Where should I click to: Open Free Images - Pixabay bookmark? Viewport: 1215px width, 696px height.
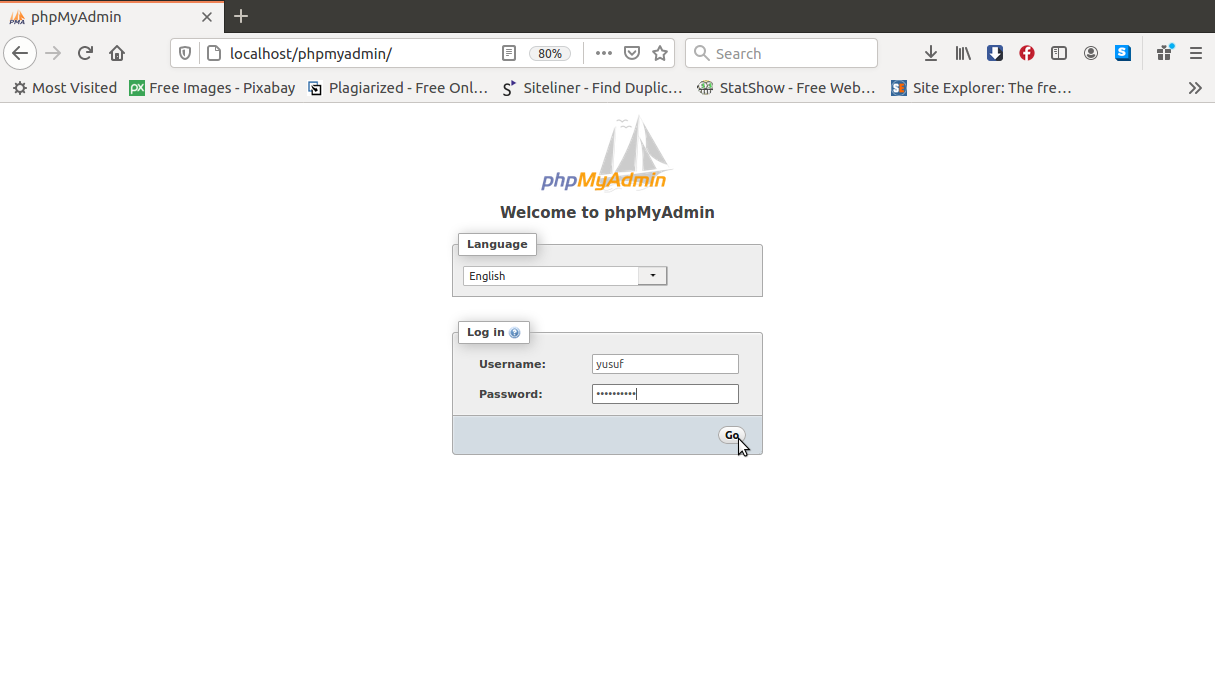pyautogui.click(x=212, y=88)
